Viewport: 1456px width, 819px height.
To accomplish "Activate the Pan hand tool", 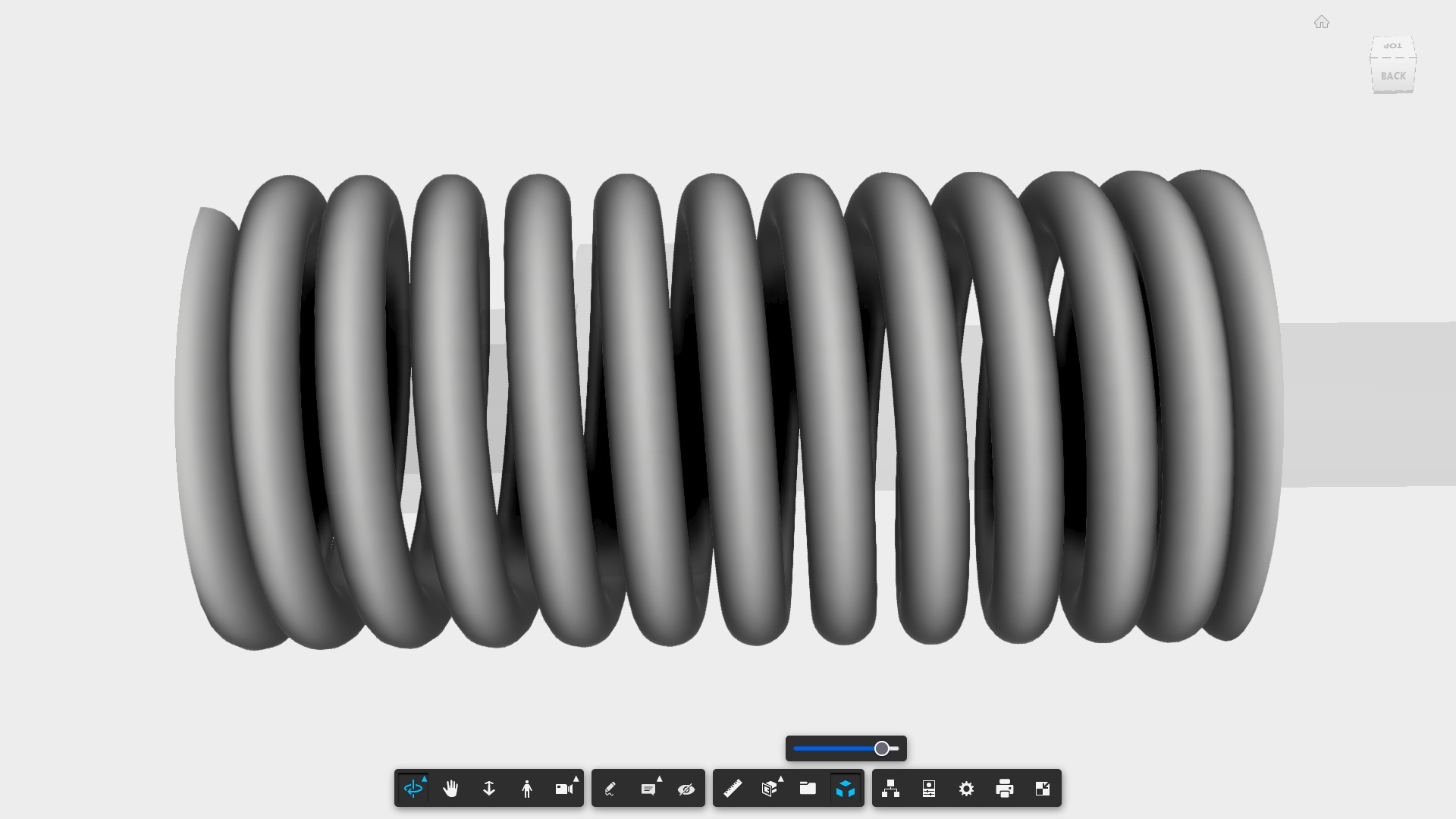I will (x=450, y=789).
